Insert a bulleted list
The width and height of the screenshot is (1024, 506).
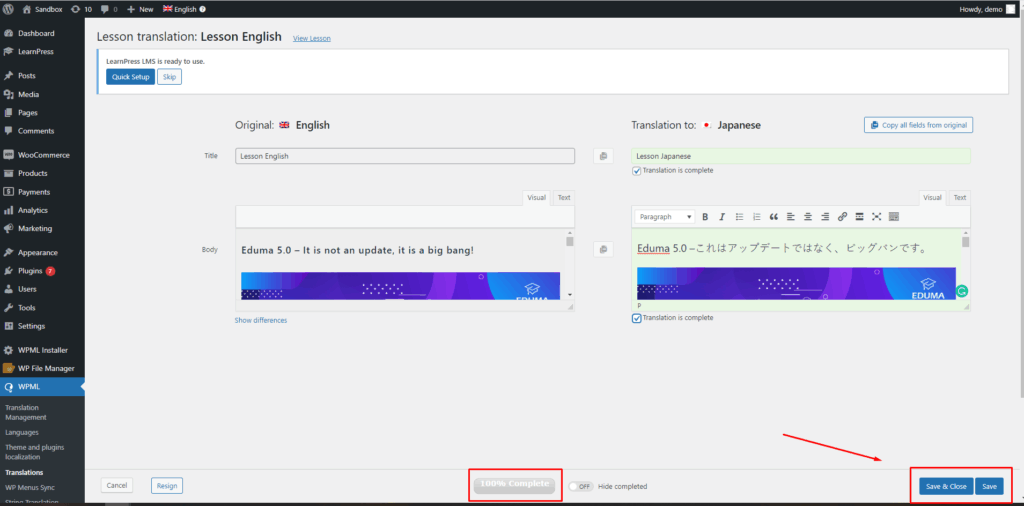(739, 217)
